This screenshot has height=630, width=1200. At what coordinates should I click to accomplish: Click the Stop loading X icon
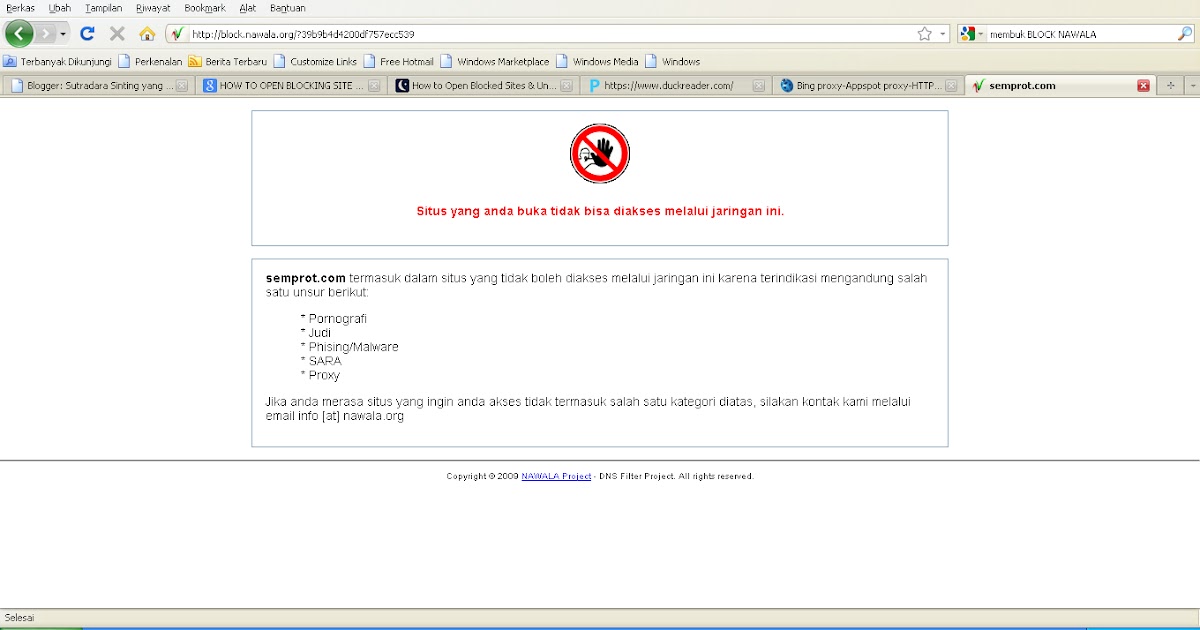click(117, 33)
